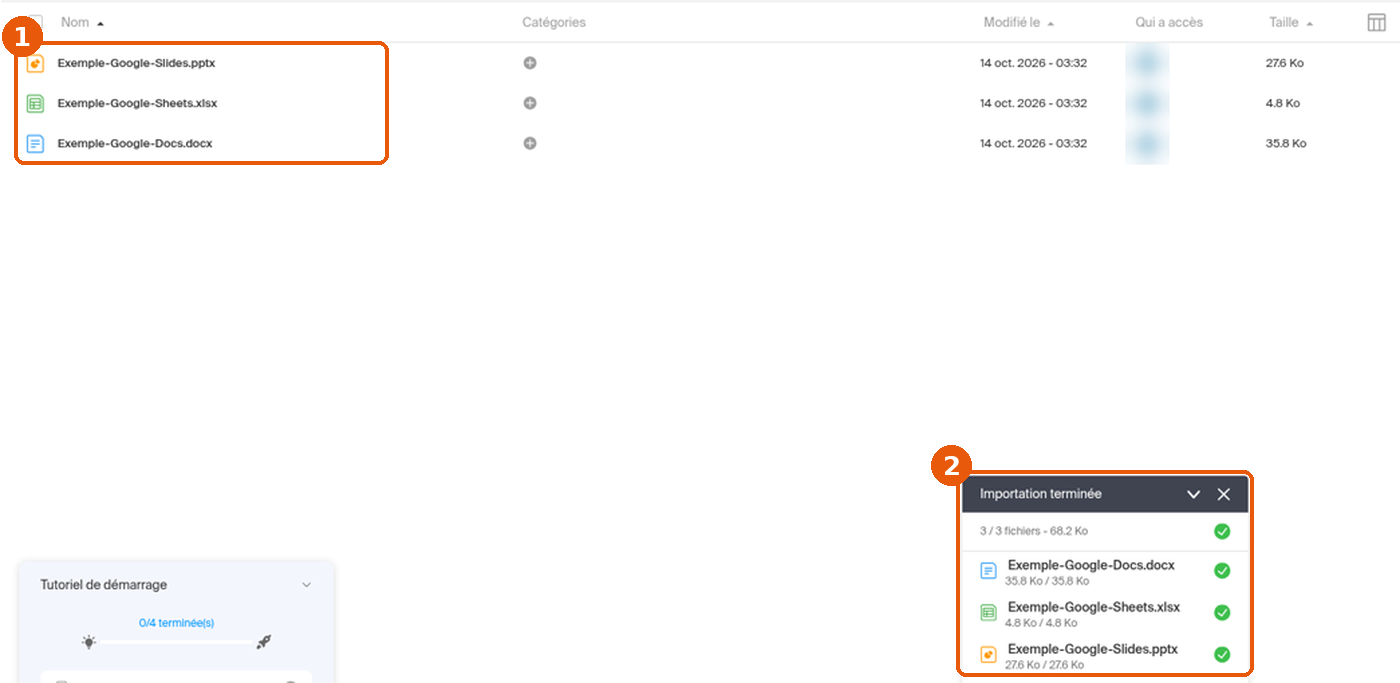Click the green Sheets file icon in list
This screenshot has height=683, width=1400.
pyautogui.click(x=35, y=103)
